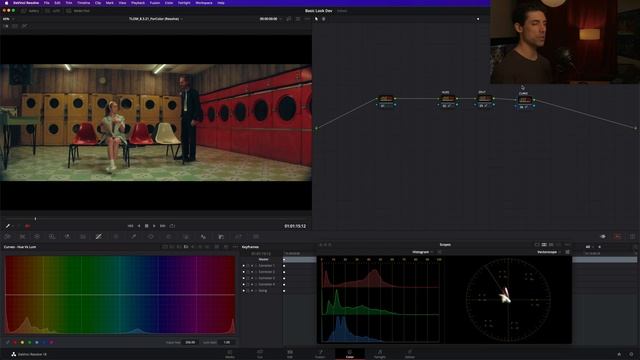
Task: Select Master row in Keyframes
Action: click(263, 259)
